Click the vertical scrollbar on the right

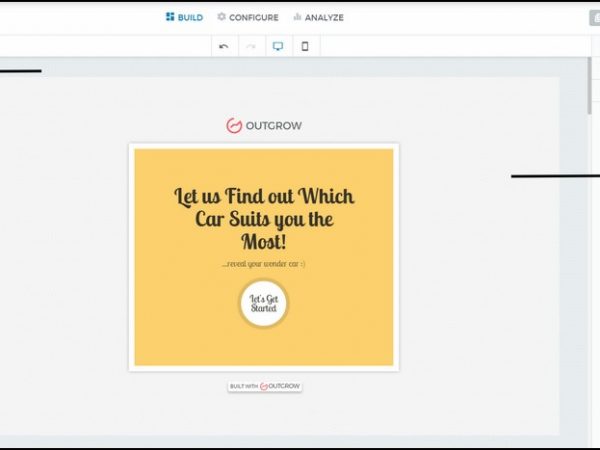(x=589, y=90)
